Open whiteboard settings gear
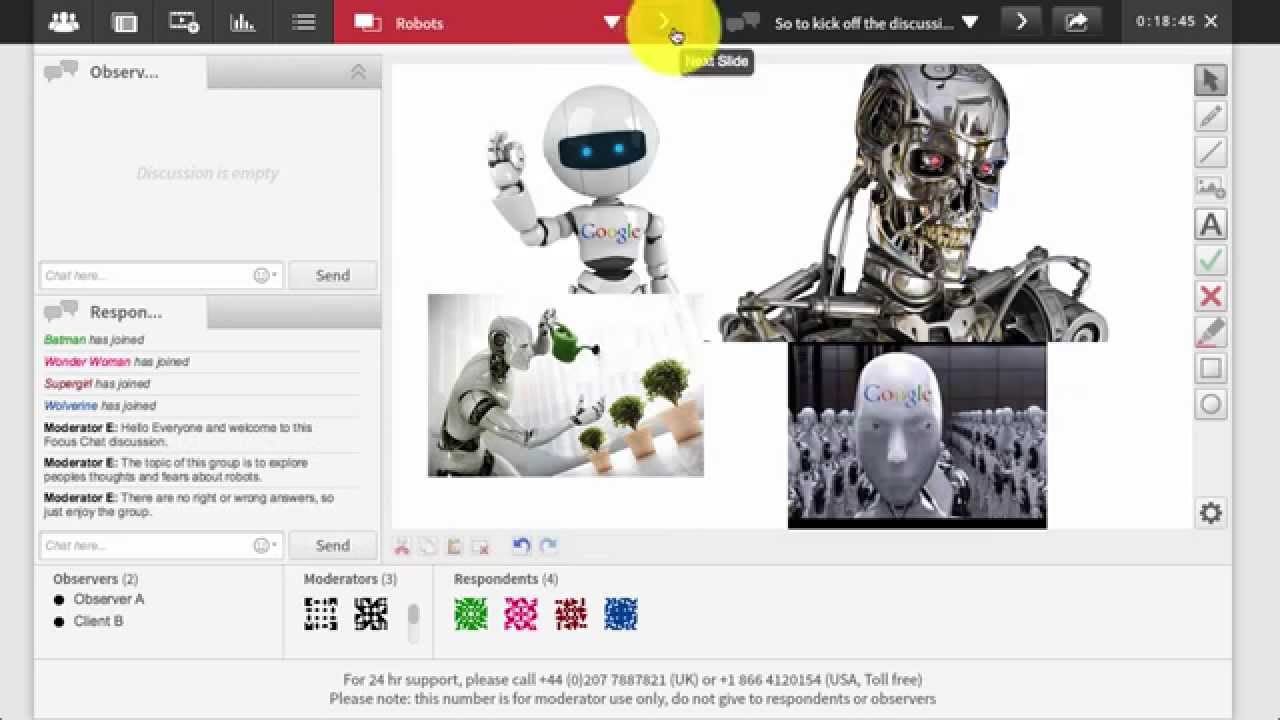 tap(1211, 513)
